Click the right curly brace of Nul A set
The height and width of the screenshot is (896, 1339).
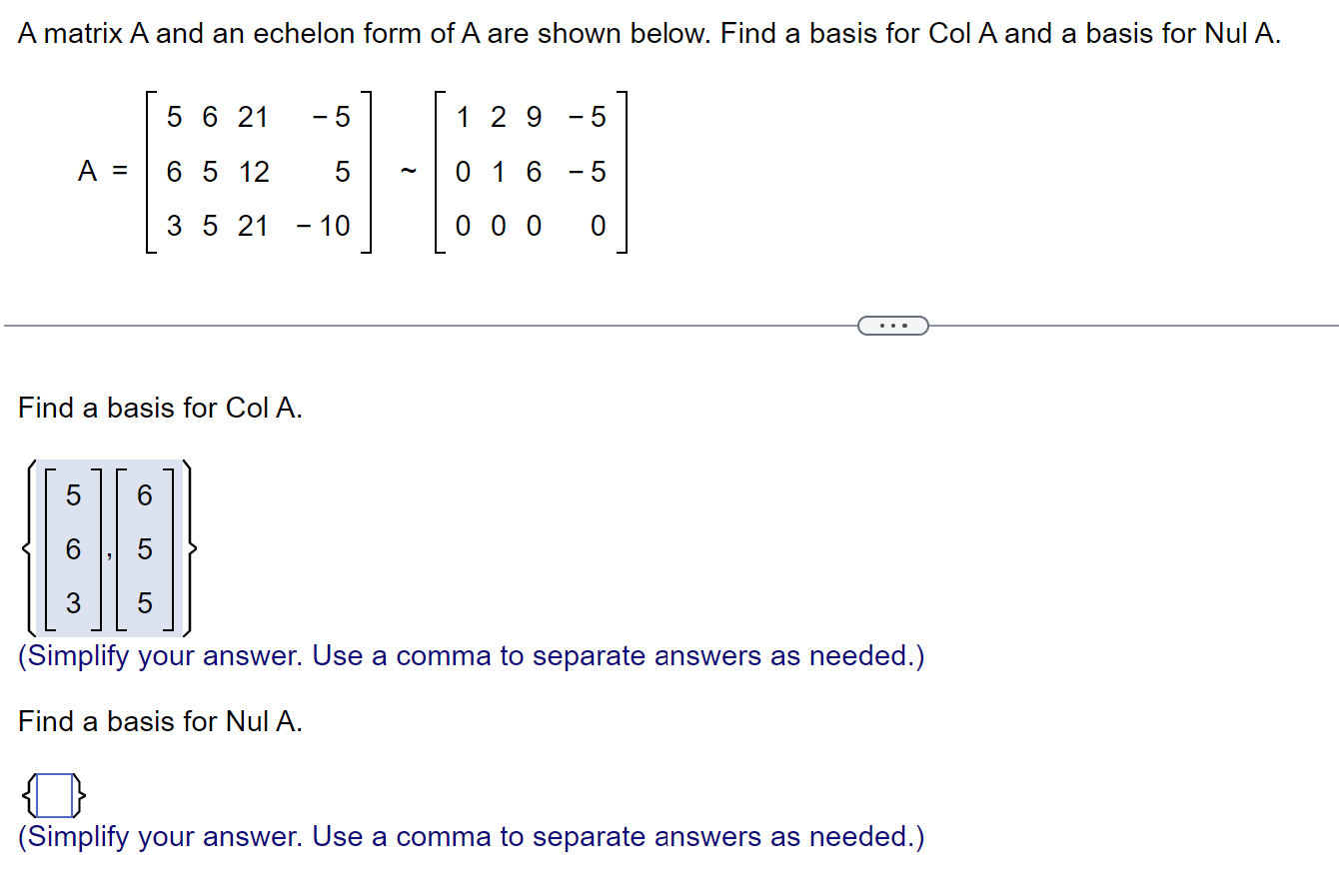point(81,796)
